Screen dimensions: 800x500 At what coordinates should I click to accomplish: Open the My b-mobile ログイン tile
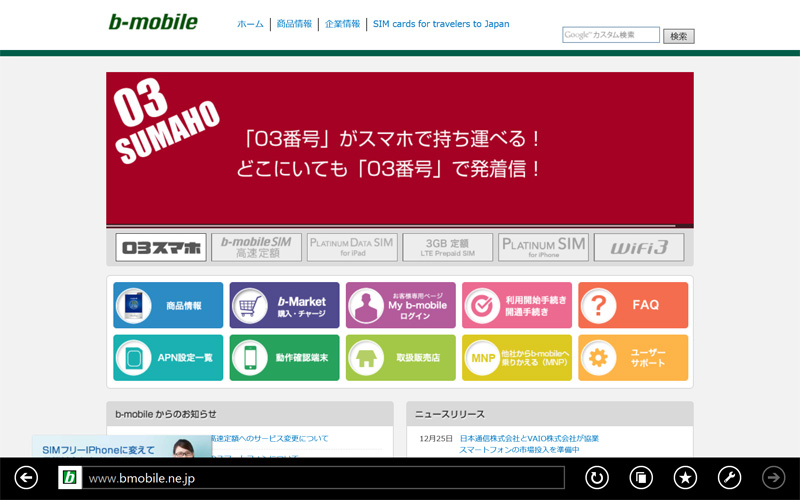(401, 305)
